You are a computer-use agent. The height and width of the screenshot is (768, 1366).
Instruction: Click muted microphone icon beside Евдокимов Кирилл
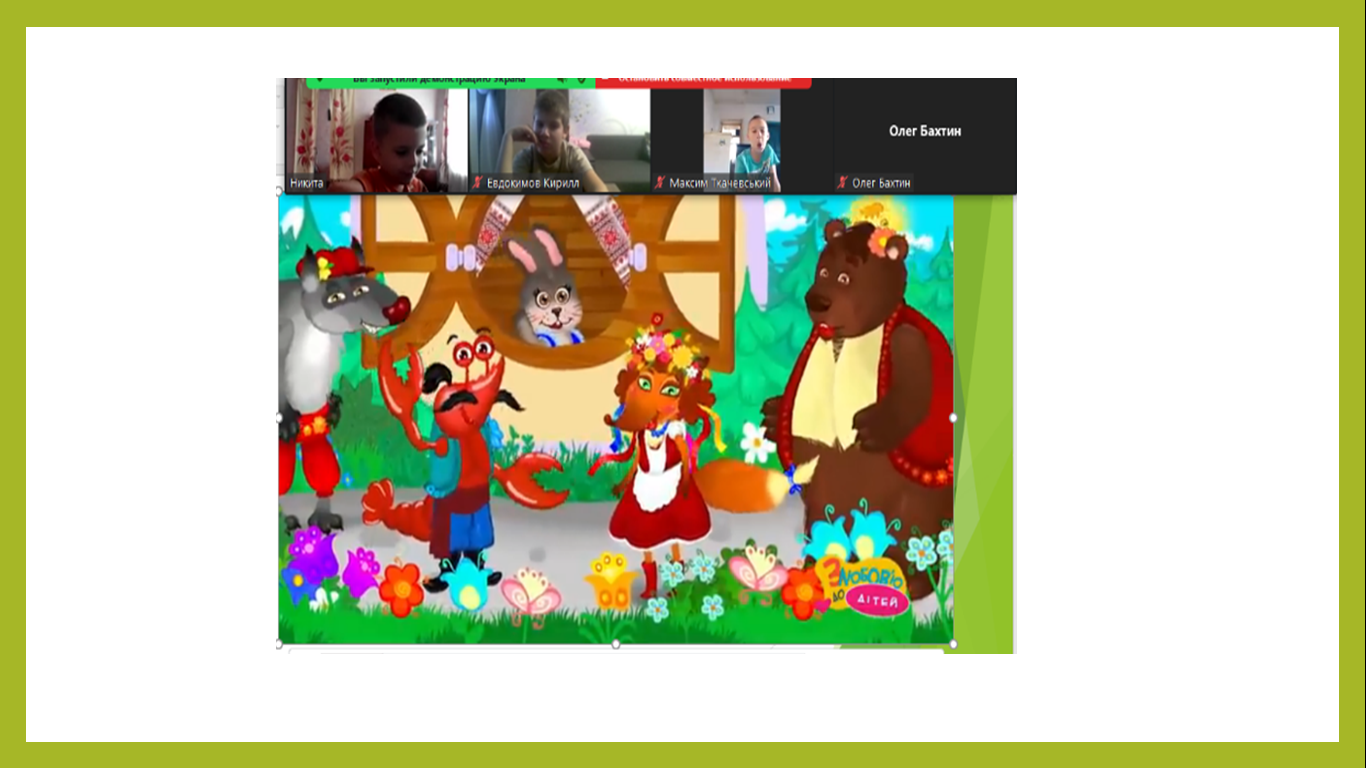click(478, 183)
